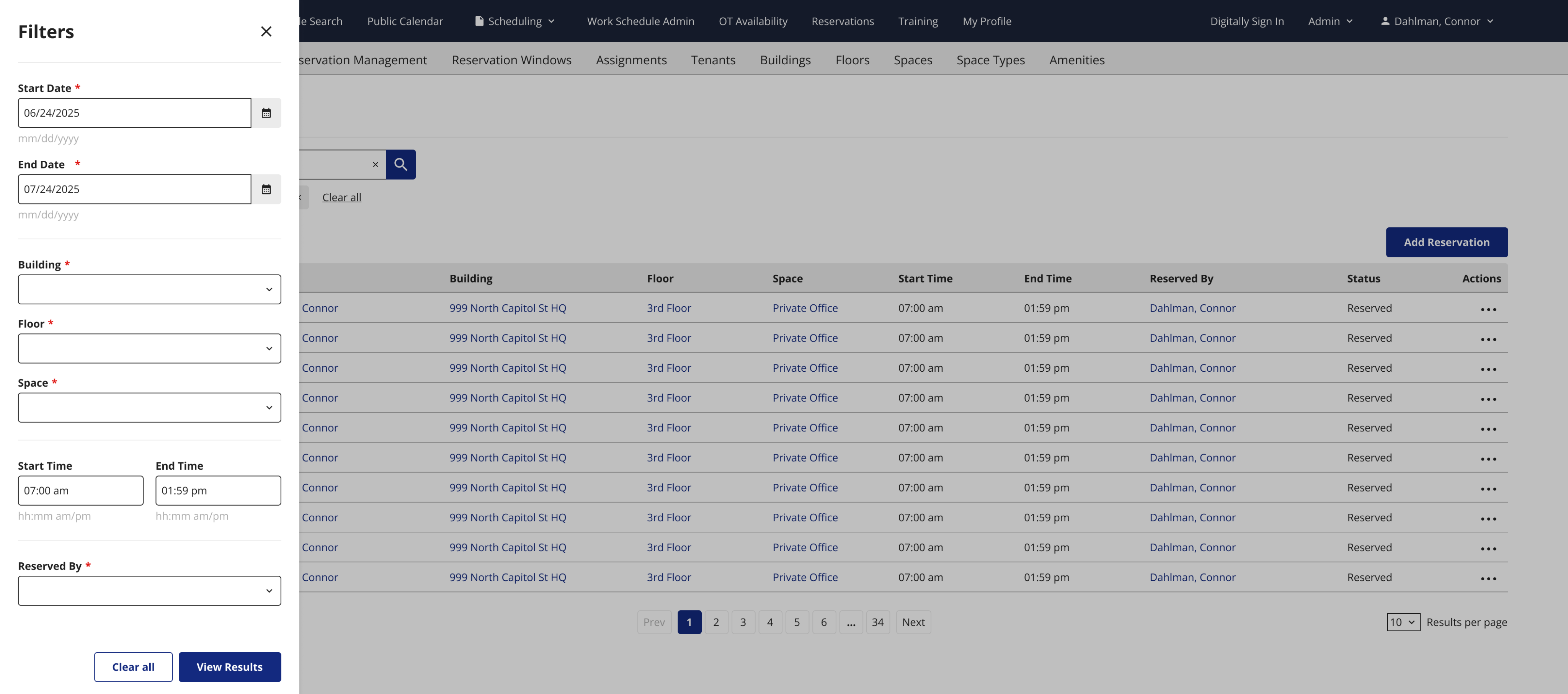Change results per page dropdown
The height and width of the screenshot is (694, 1568).
1403,622
